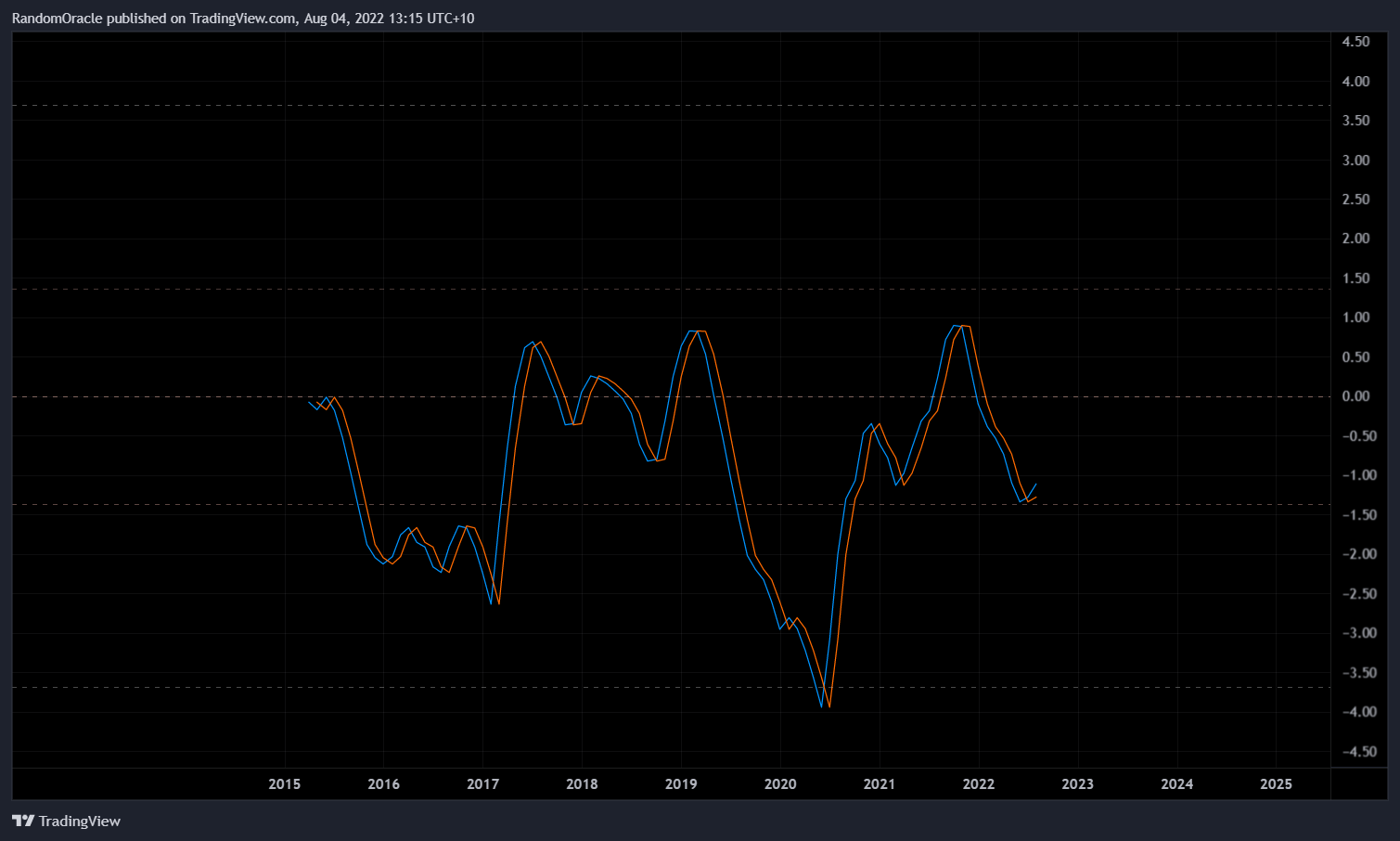Select the 2018 time axis label
Viewport: 1400px width, 841px height.
click(582, 784)
